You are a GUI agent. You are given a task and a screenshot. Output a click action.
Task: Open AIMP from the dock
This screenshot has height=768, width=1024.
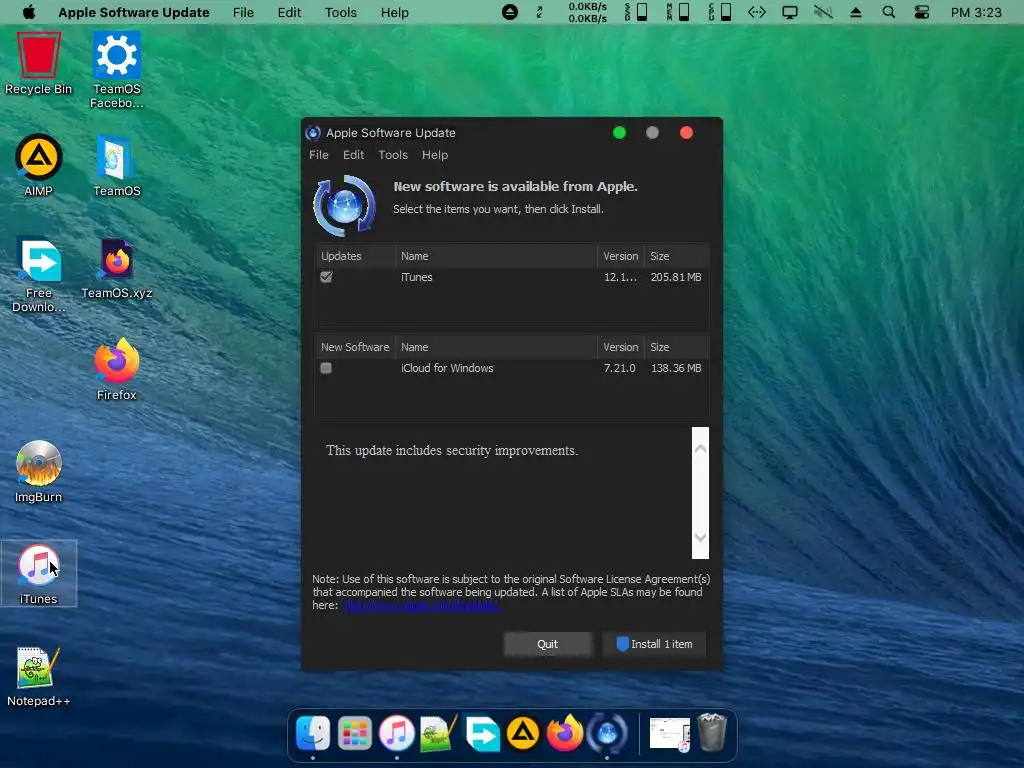pyautogui.click(x=523, y=733)
